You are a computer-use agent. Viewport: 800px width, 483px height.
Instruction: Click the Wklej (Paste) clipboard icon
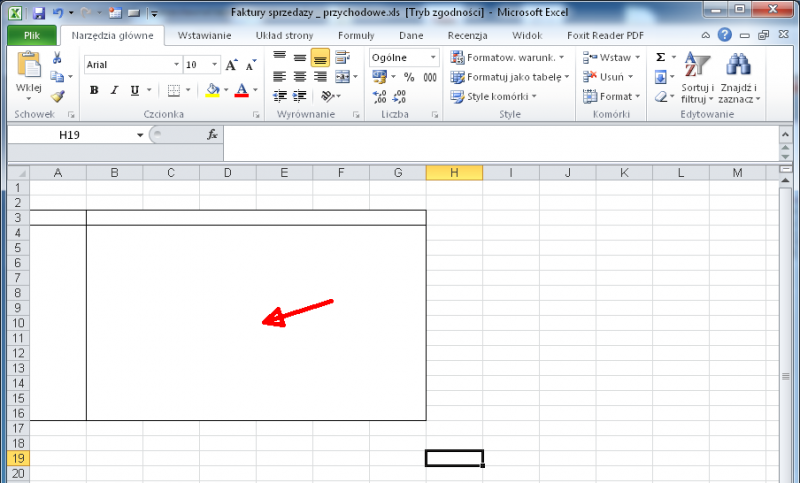29,66
